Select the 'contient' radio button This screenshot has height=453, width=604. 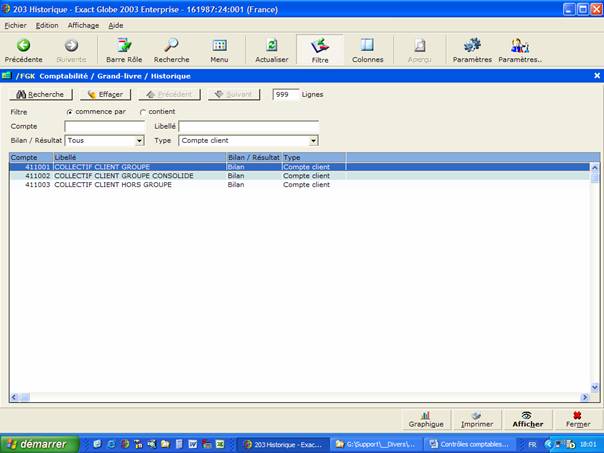point(142,111)
